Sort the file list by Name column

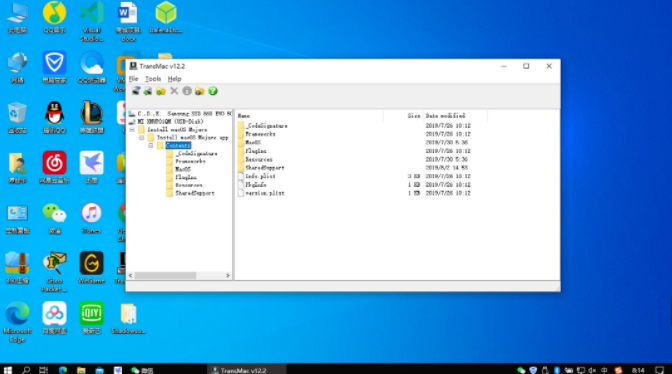coord(309,116)
